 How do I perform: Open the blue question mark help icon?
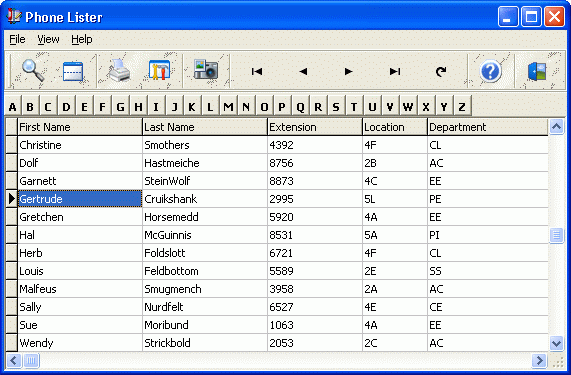[491, 71]
